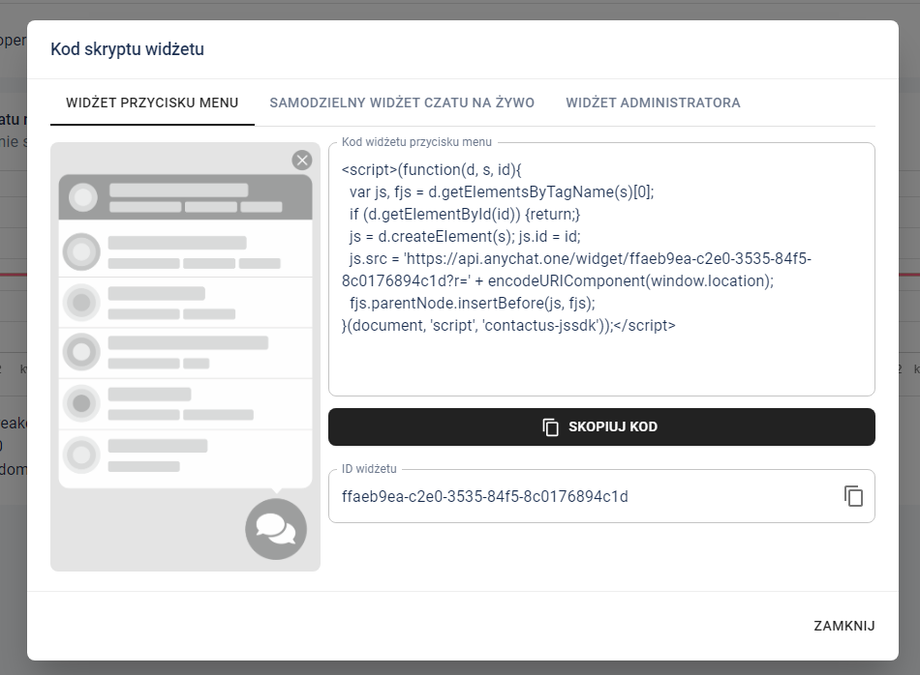Click the code line fjs.parentNode.insertBefore
Image resolution: width=920 pixels, height=675 pixels.
472,303
